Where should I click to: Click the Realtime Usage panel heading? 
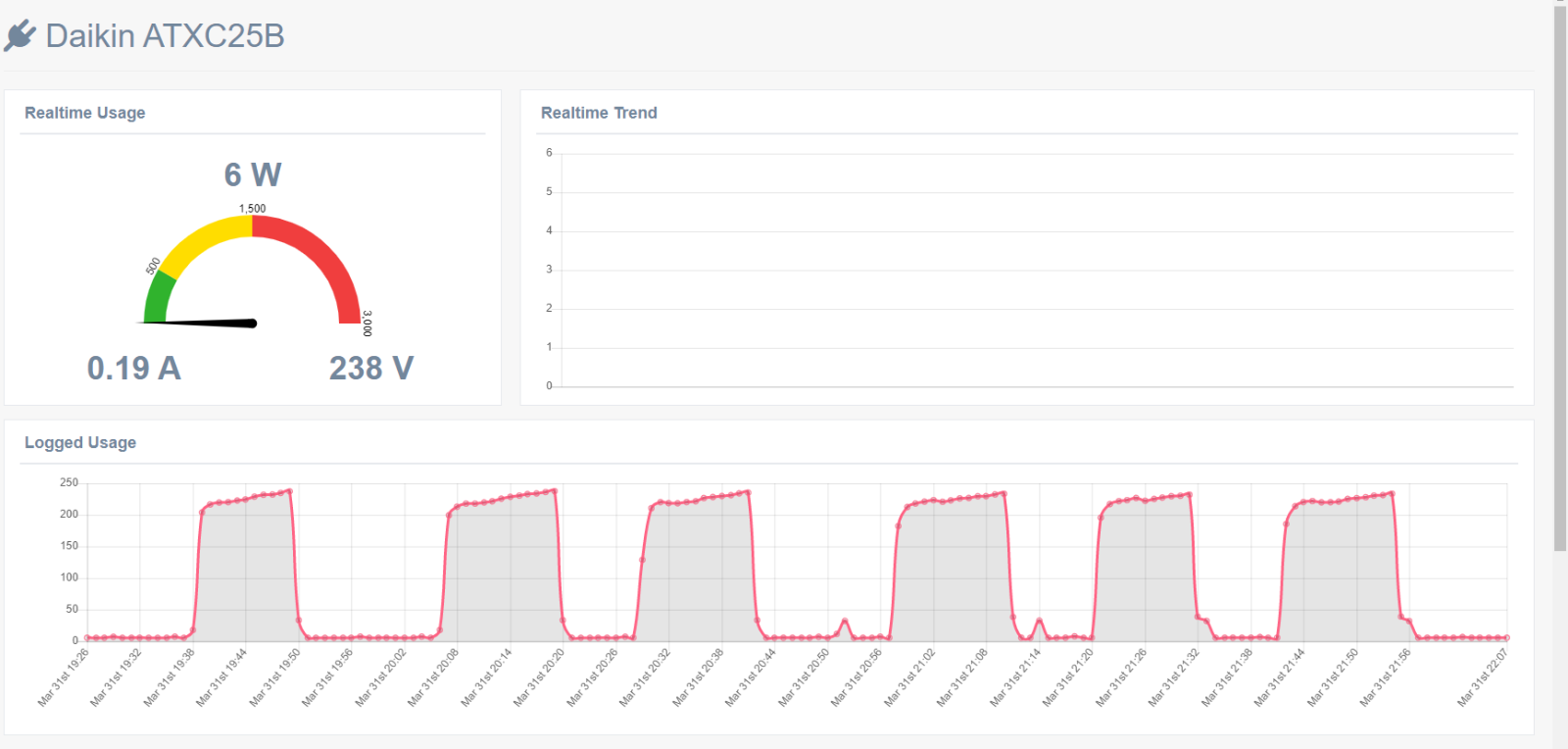tap(85, 113)
